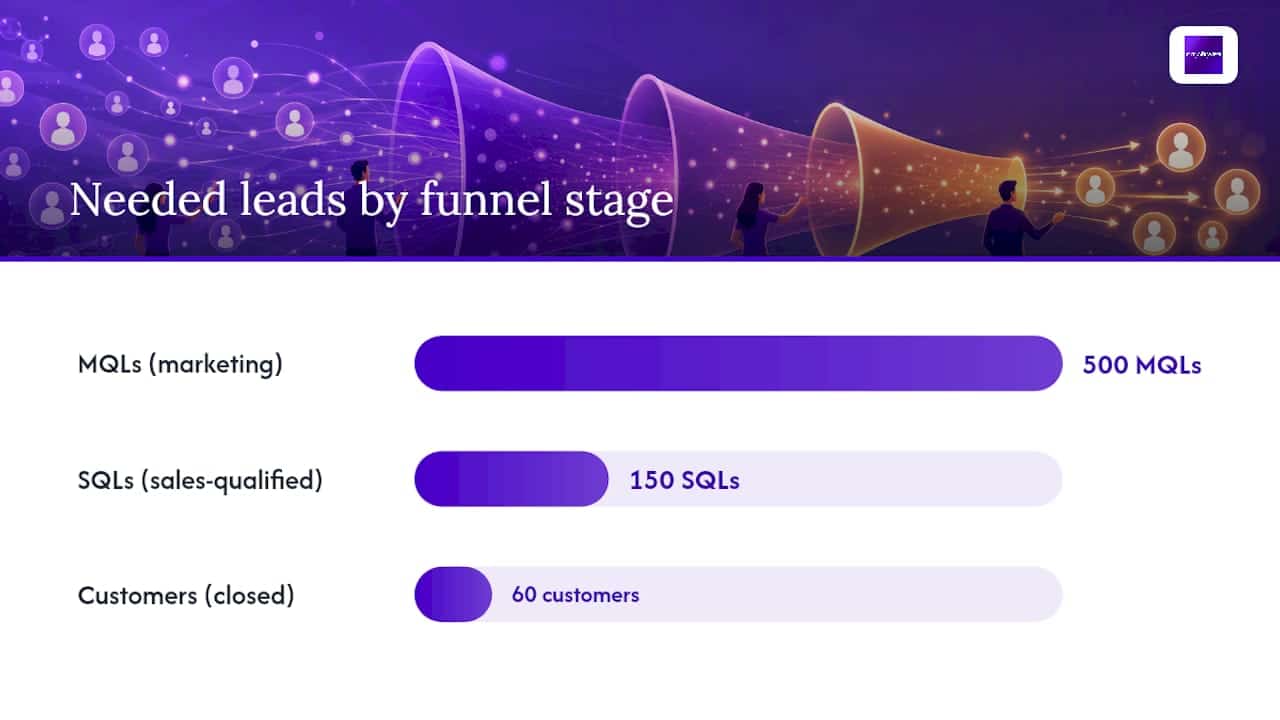Select the MQLs (marketing) row label

[180, 364]
